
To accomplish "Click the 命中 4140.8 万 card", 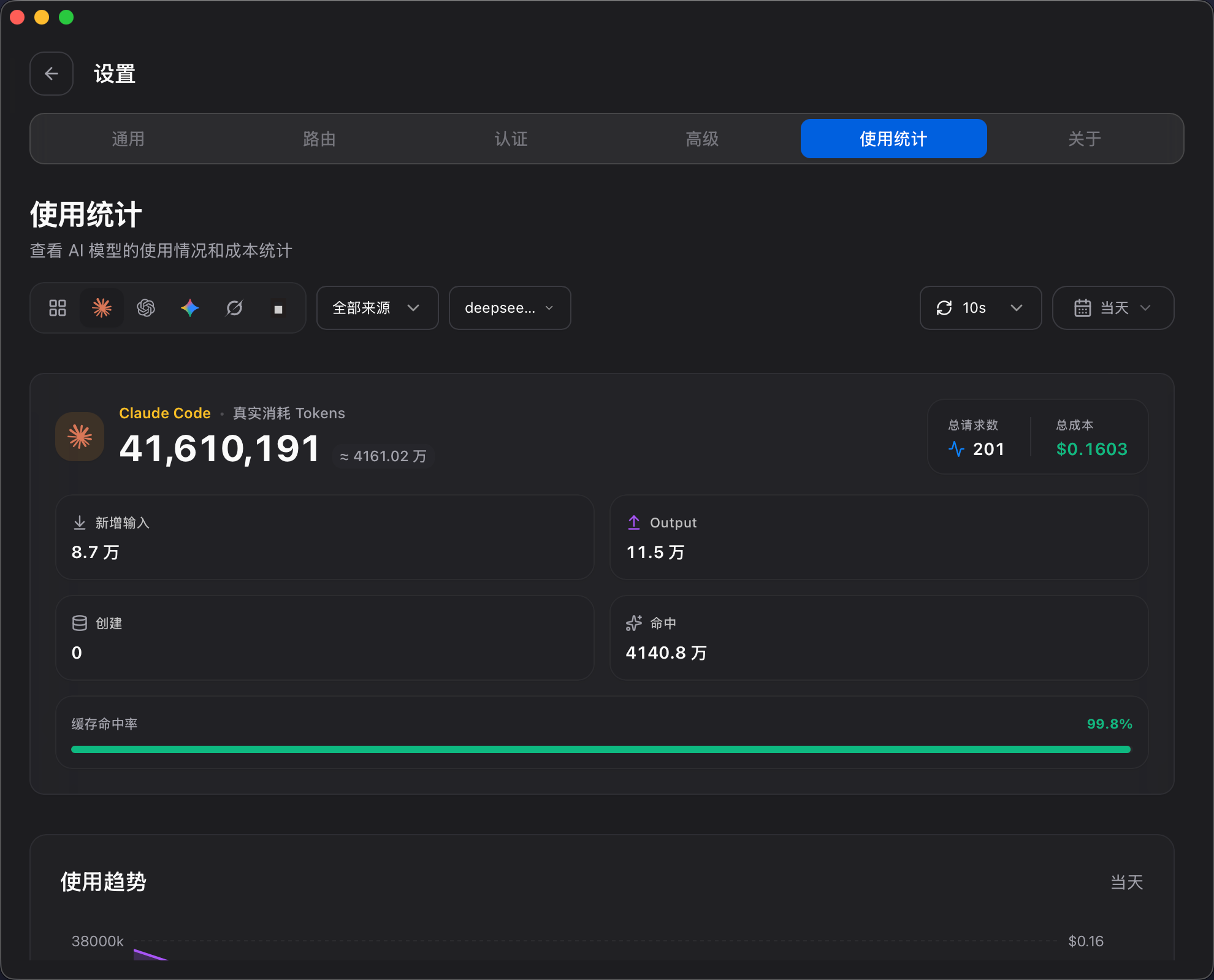I will tap(879, 638).
